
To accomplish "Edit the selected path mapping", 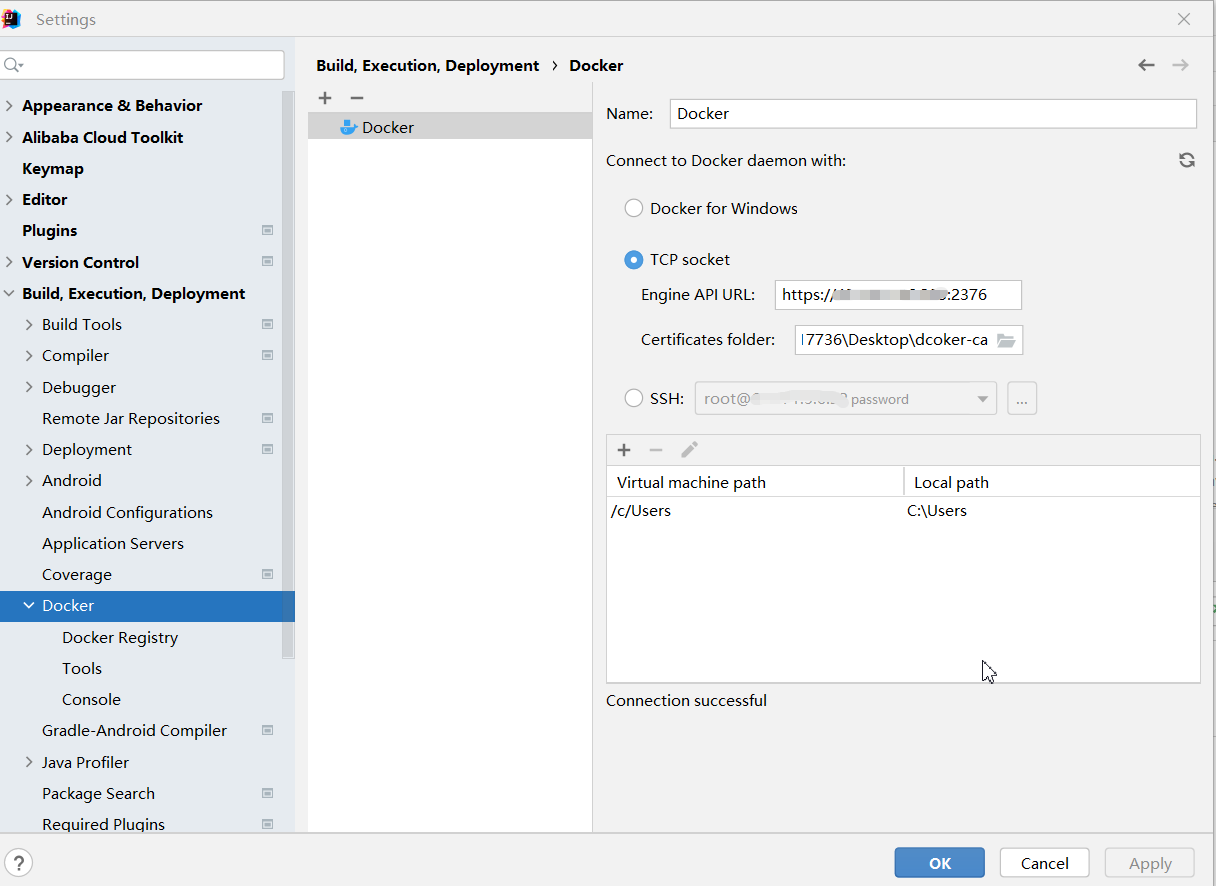I will coord(689,450).
